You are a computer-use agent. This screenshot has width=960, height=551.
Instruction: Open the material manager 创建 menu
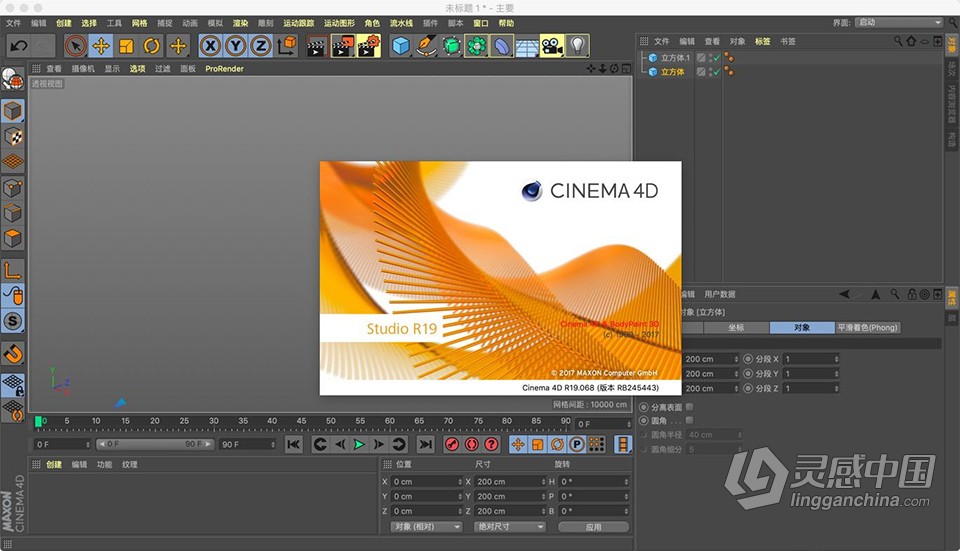tap(54, 465)
